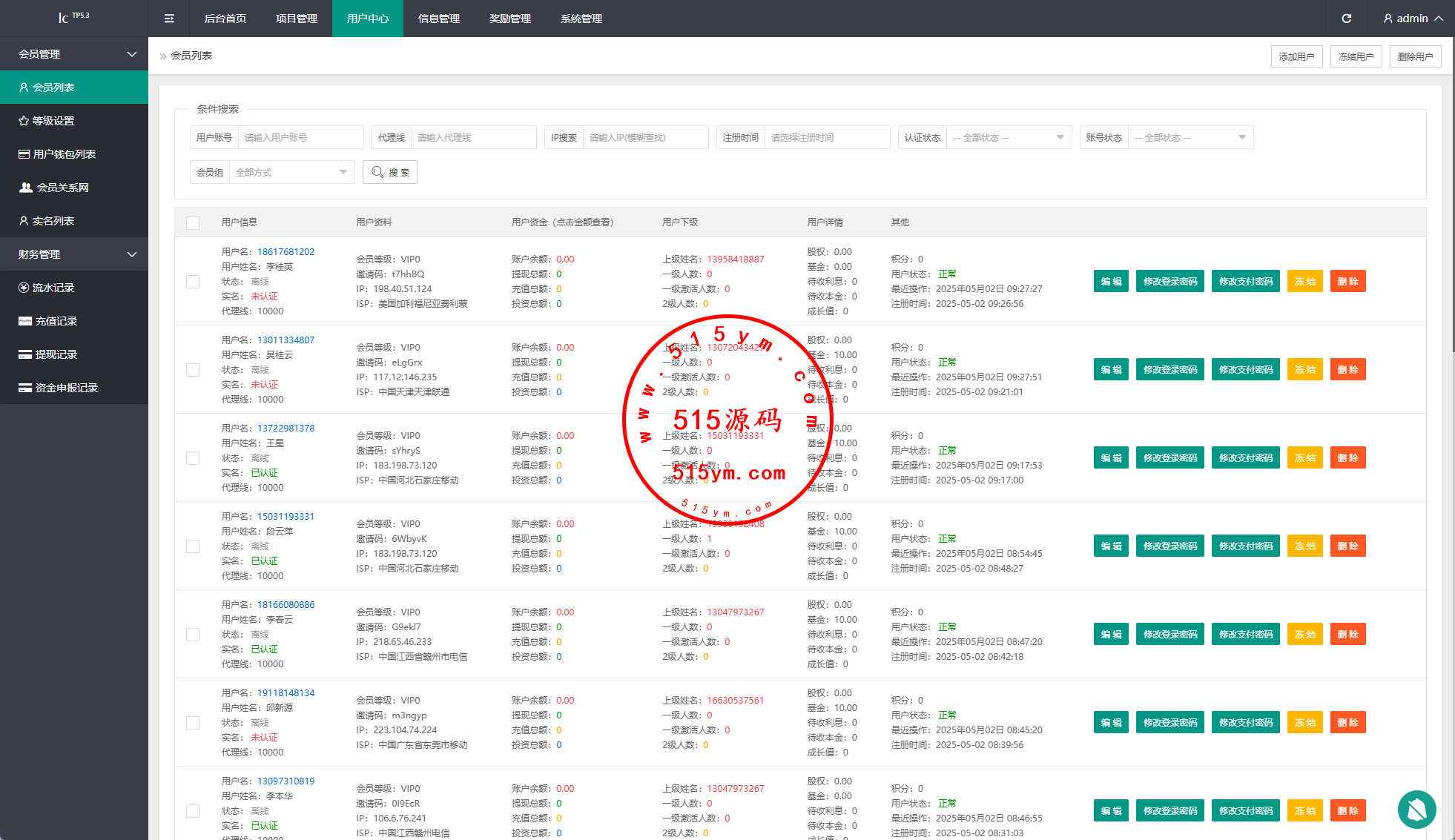Viewport: 1455px width, 840px height.
Task: Click the green floating chat icon
Action: pos(1416,810)
